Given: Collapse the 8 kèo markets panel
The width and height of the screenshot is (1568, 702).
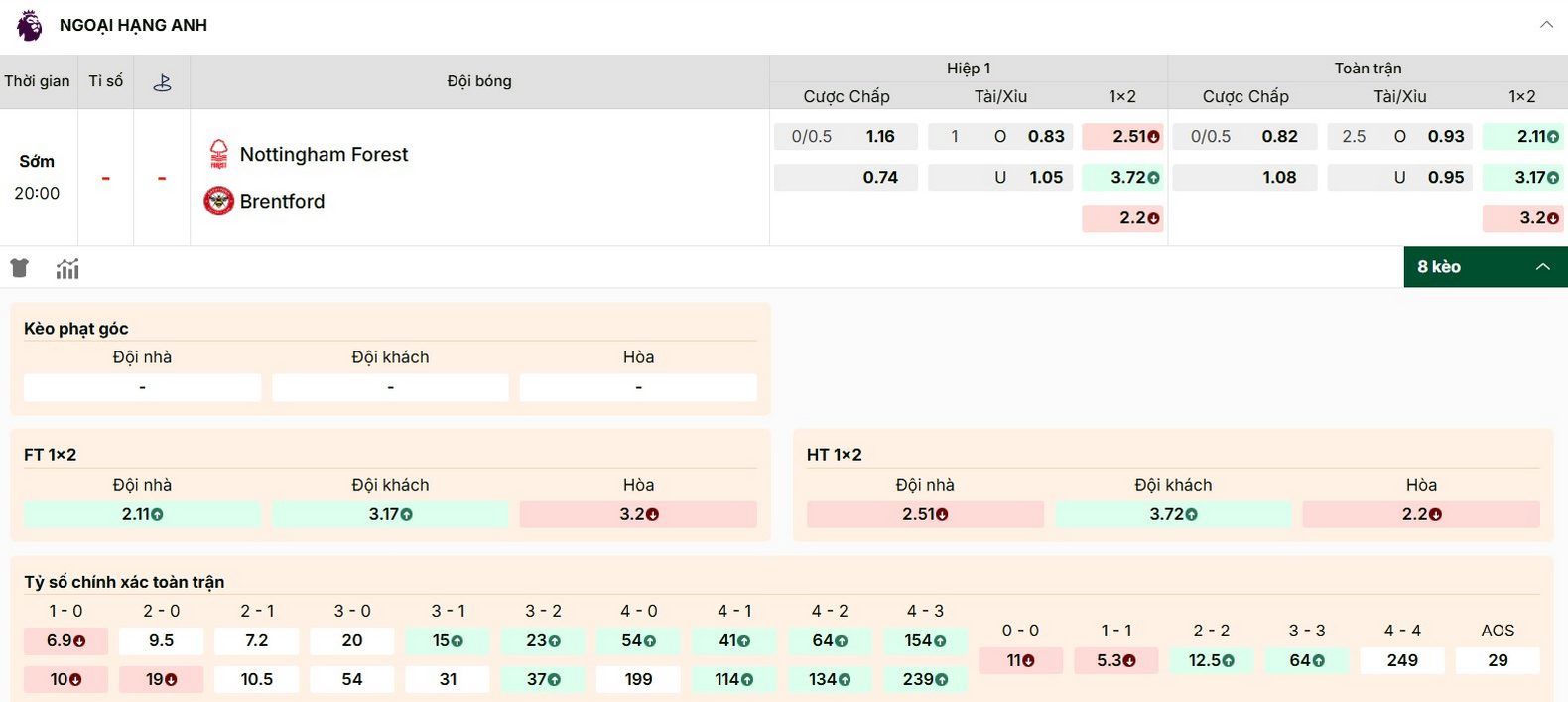Looking at the screenshot, I should pos(1542,267).
